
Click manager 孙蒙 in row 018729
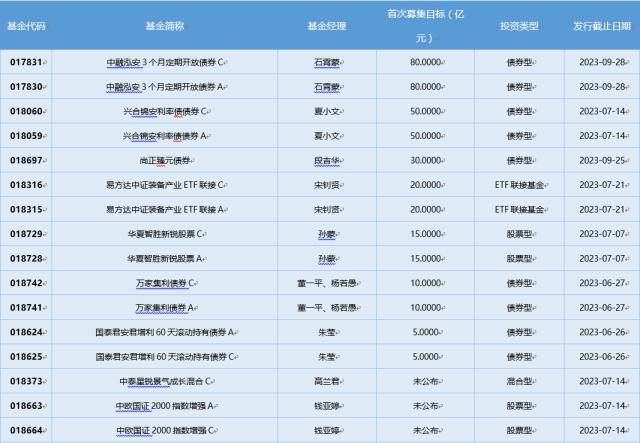tap(327, 234)
